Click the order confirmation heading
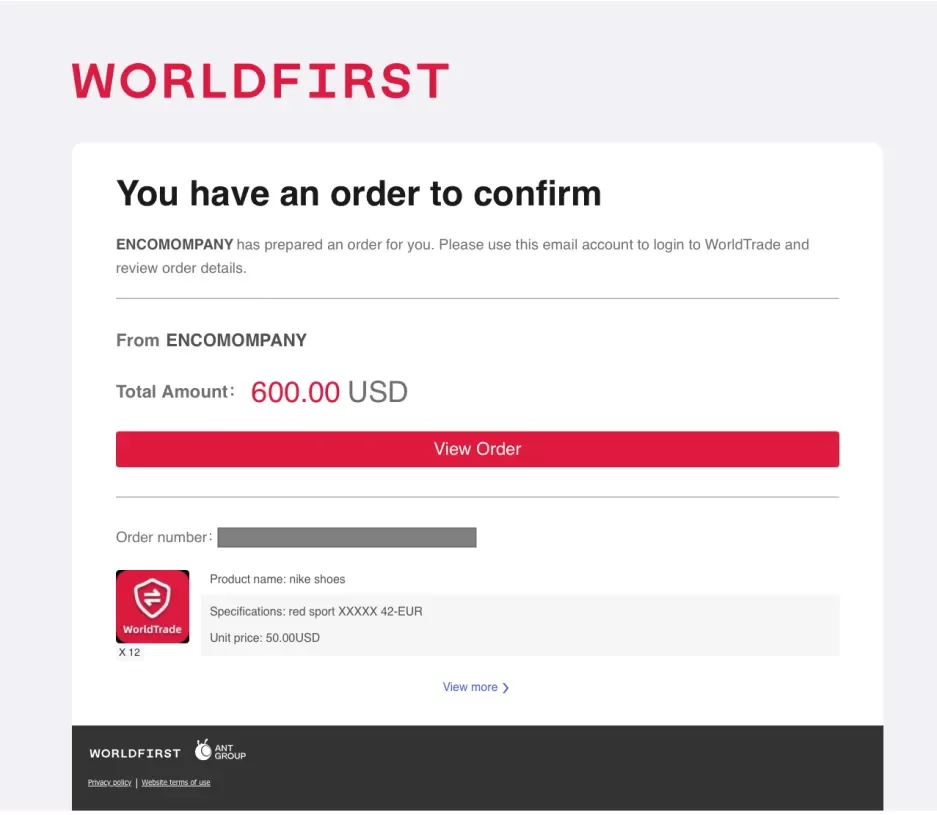Viewport: 937px width, 815px height. [x=358, y=193]
